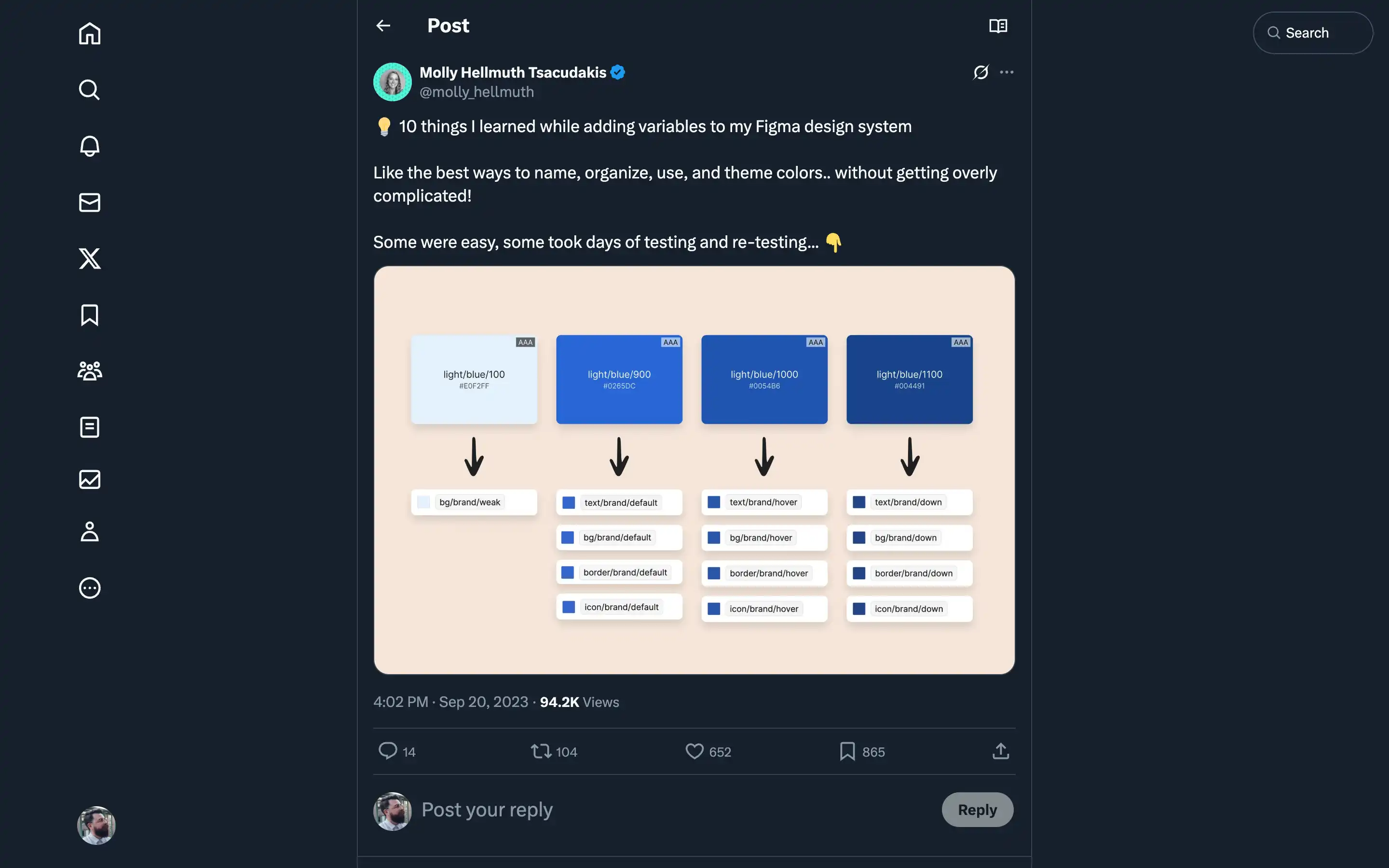The height and width of the screenshot is (868, 1389).
Task: Click the Reply button
Action: 978,810
